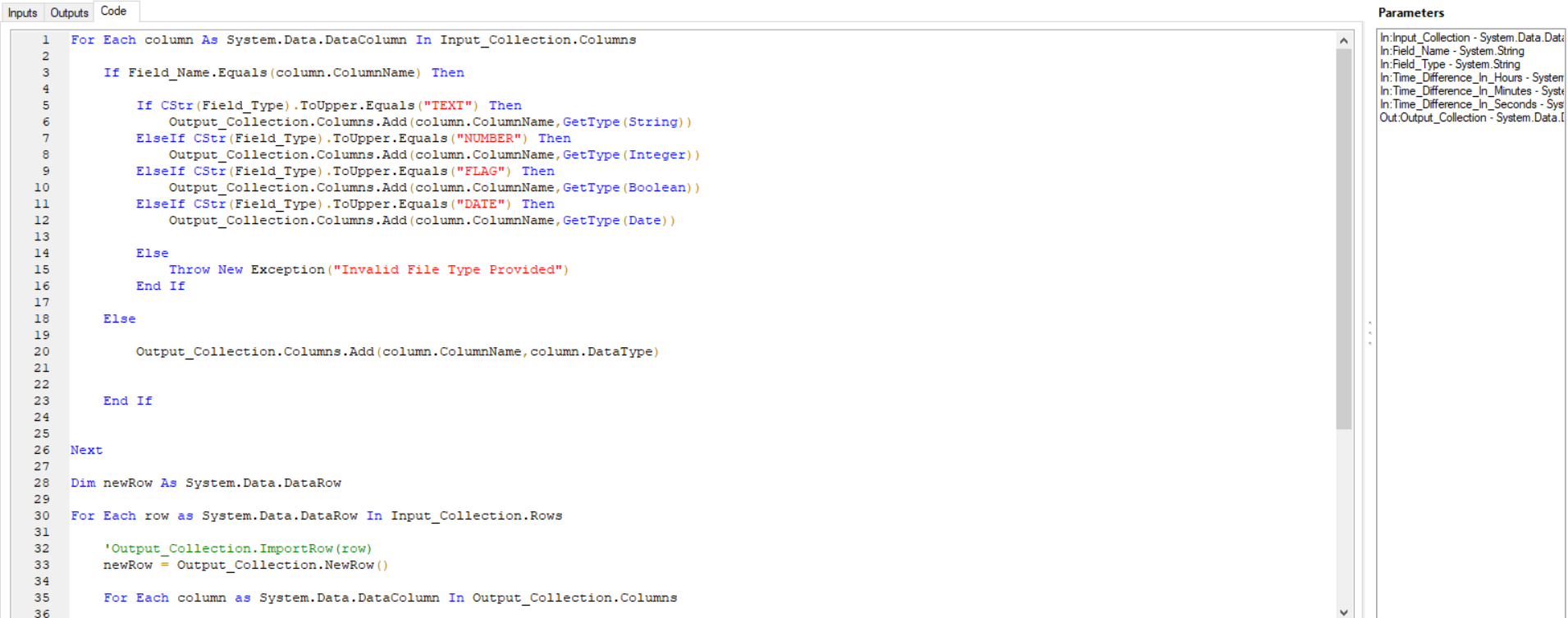
Task: Click the commented Output_Collection.ImportRow(row) line
Action: [x=238, y=548]
